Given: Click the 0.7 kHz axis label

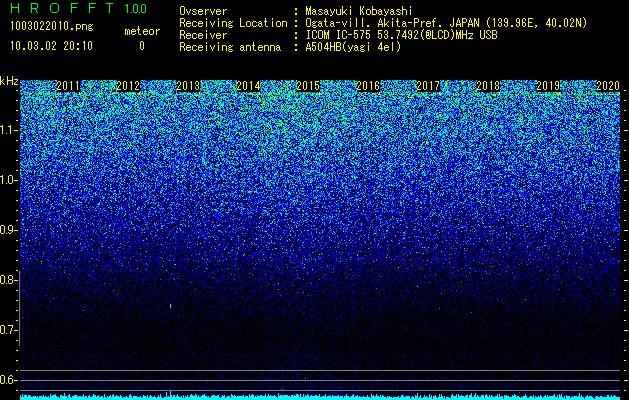Looking at the screenshot, I should coord(8,330).
